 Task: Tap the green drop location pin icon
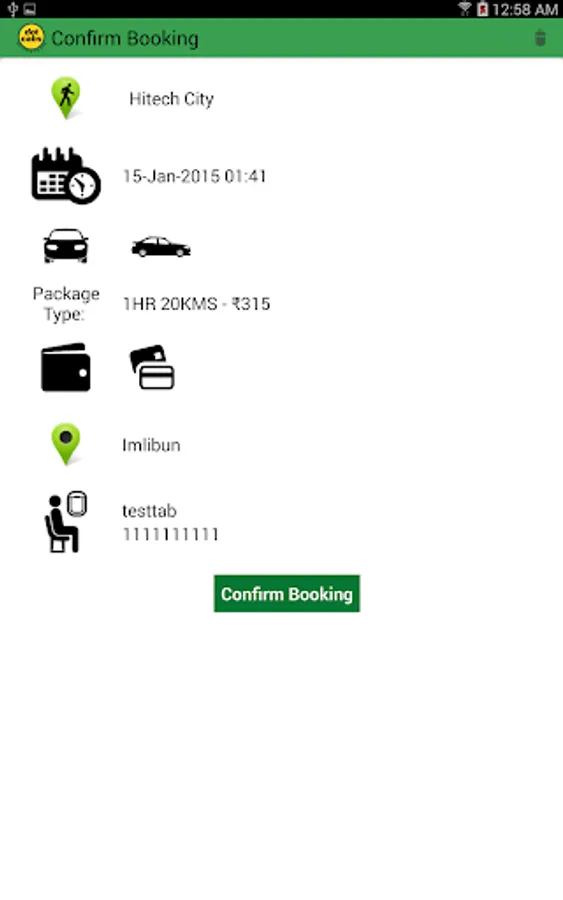(x=66, y=444)
